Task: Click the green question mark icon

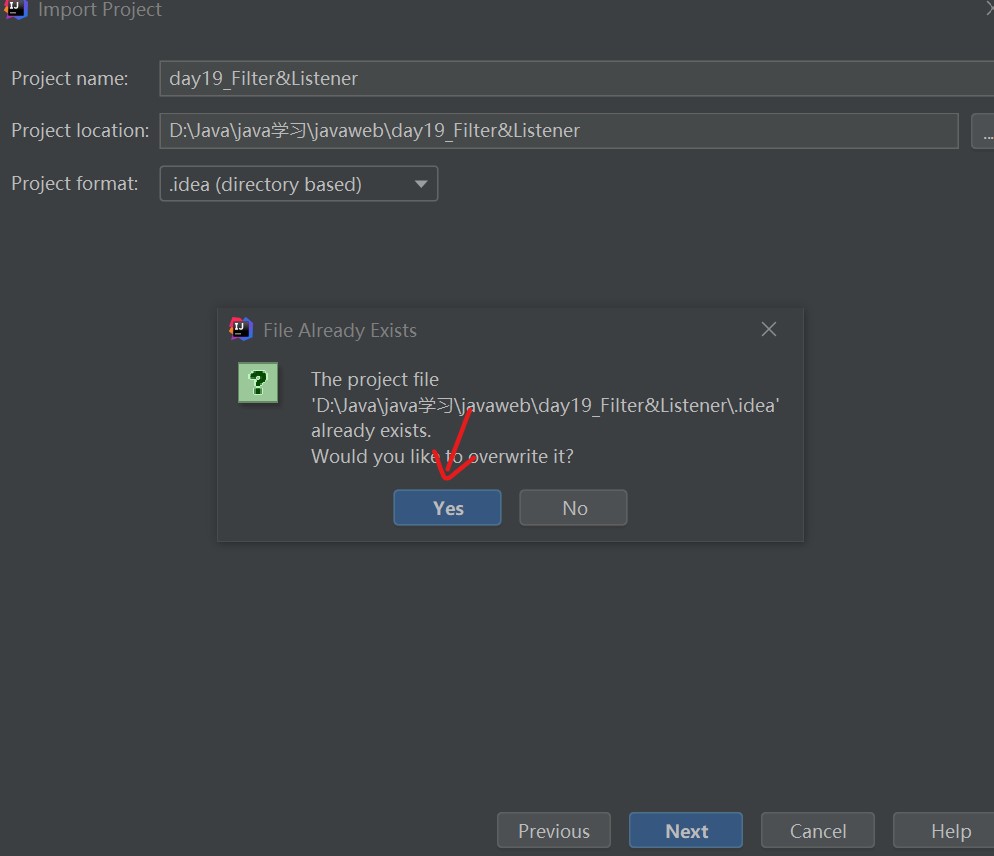Action: tap(258, 382)
